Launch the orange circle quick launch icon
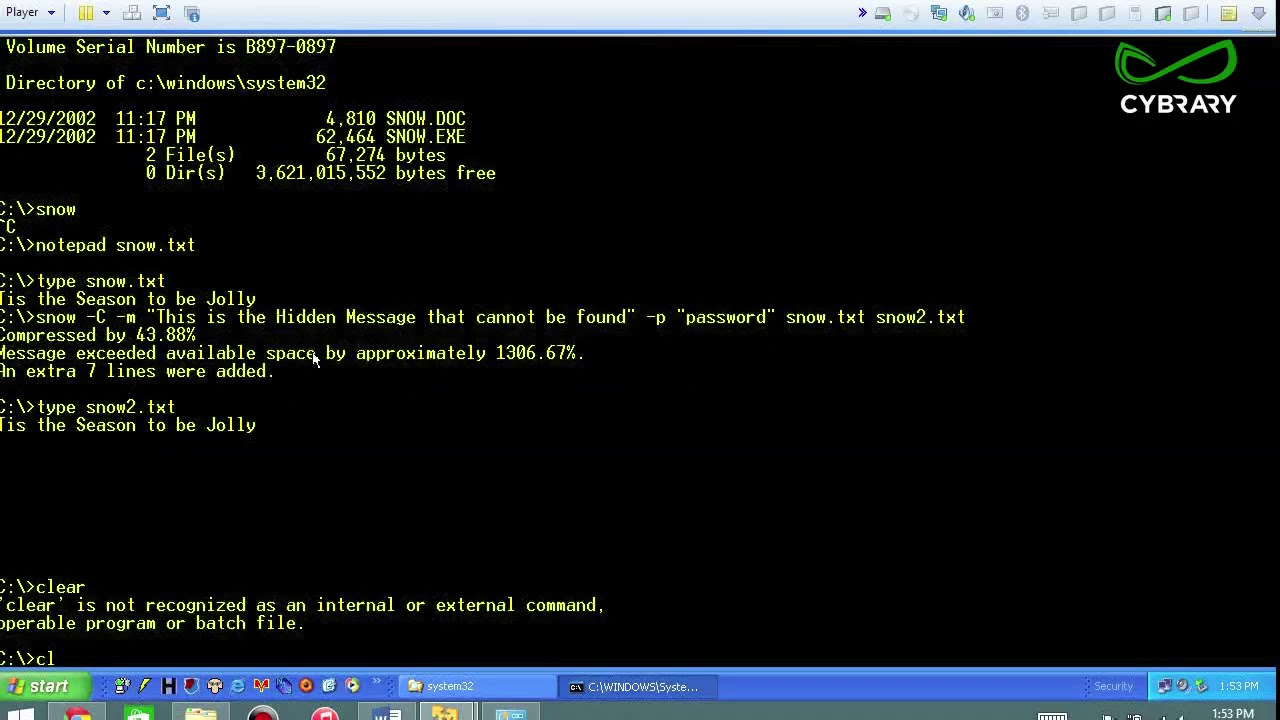Viewport: 1280px width, 720px height. coord(306,686)
